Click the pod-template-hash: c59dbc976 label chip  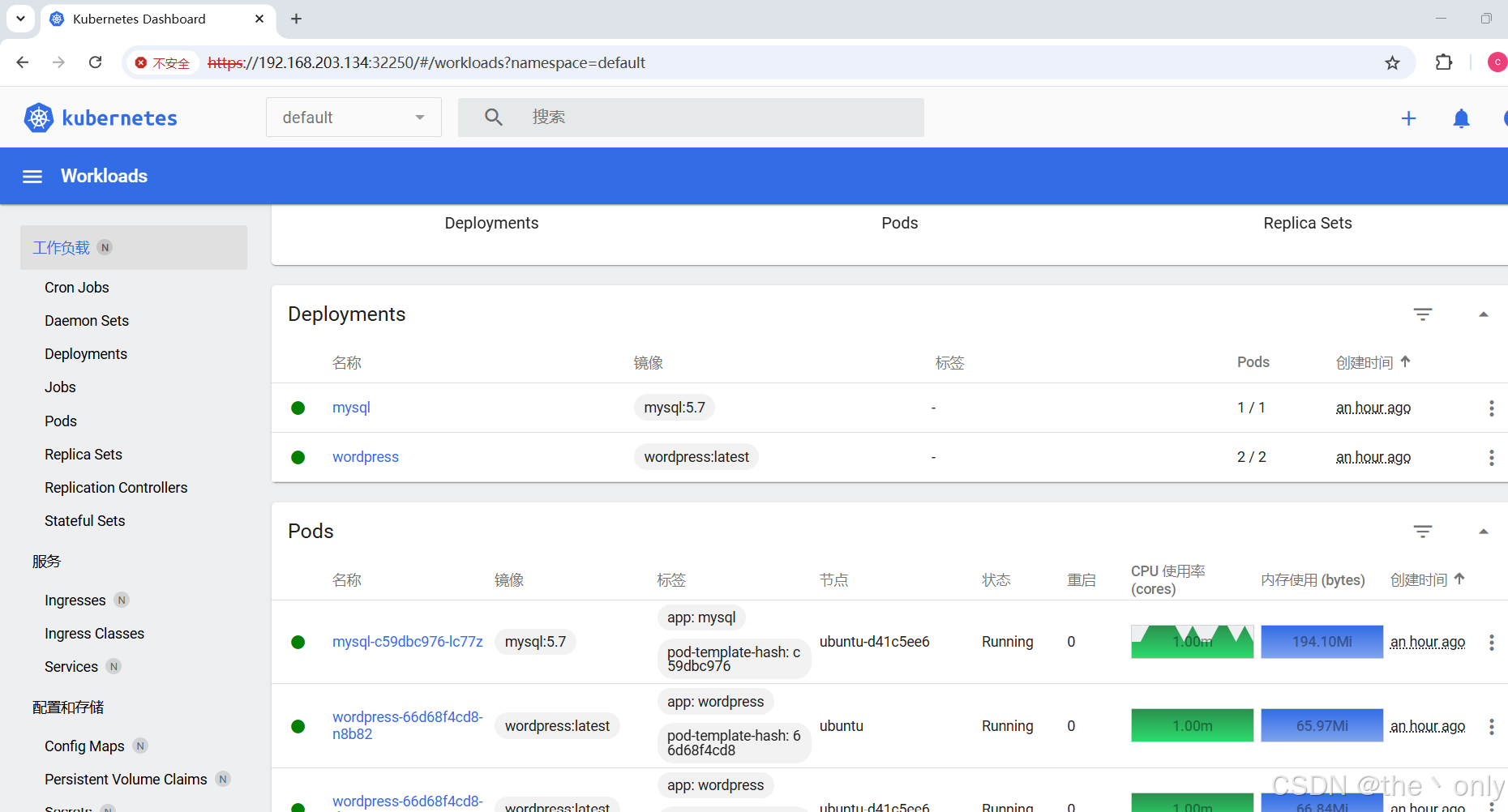pyautogui.click(x=734, y=659)
